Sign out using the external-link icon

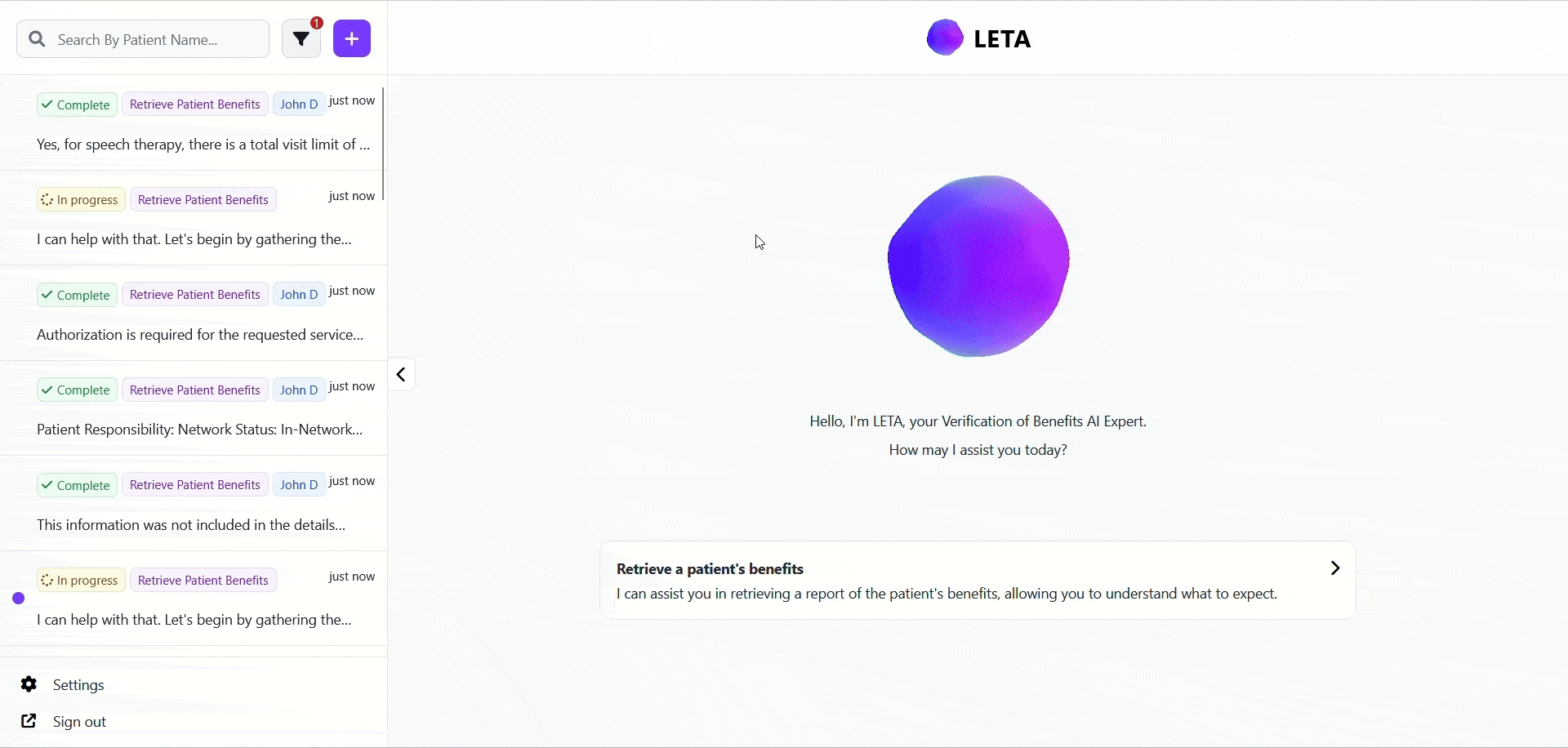(28, 722)
